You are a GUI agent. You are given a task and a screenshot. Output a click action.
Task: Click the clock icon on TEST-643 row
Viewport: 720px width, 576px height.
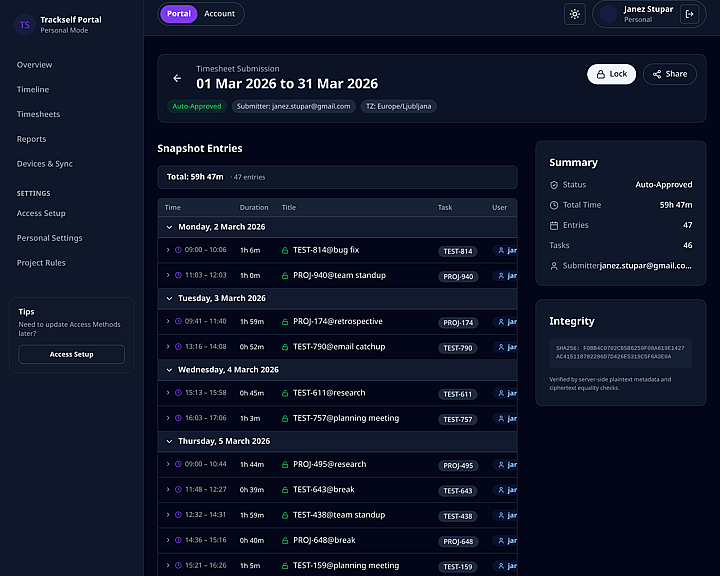click(x=178, y=490)
